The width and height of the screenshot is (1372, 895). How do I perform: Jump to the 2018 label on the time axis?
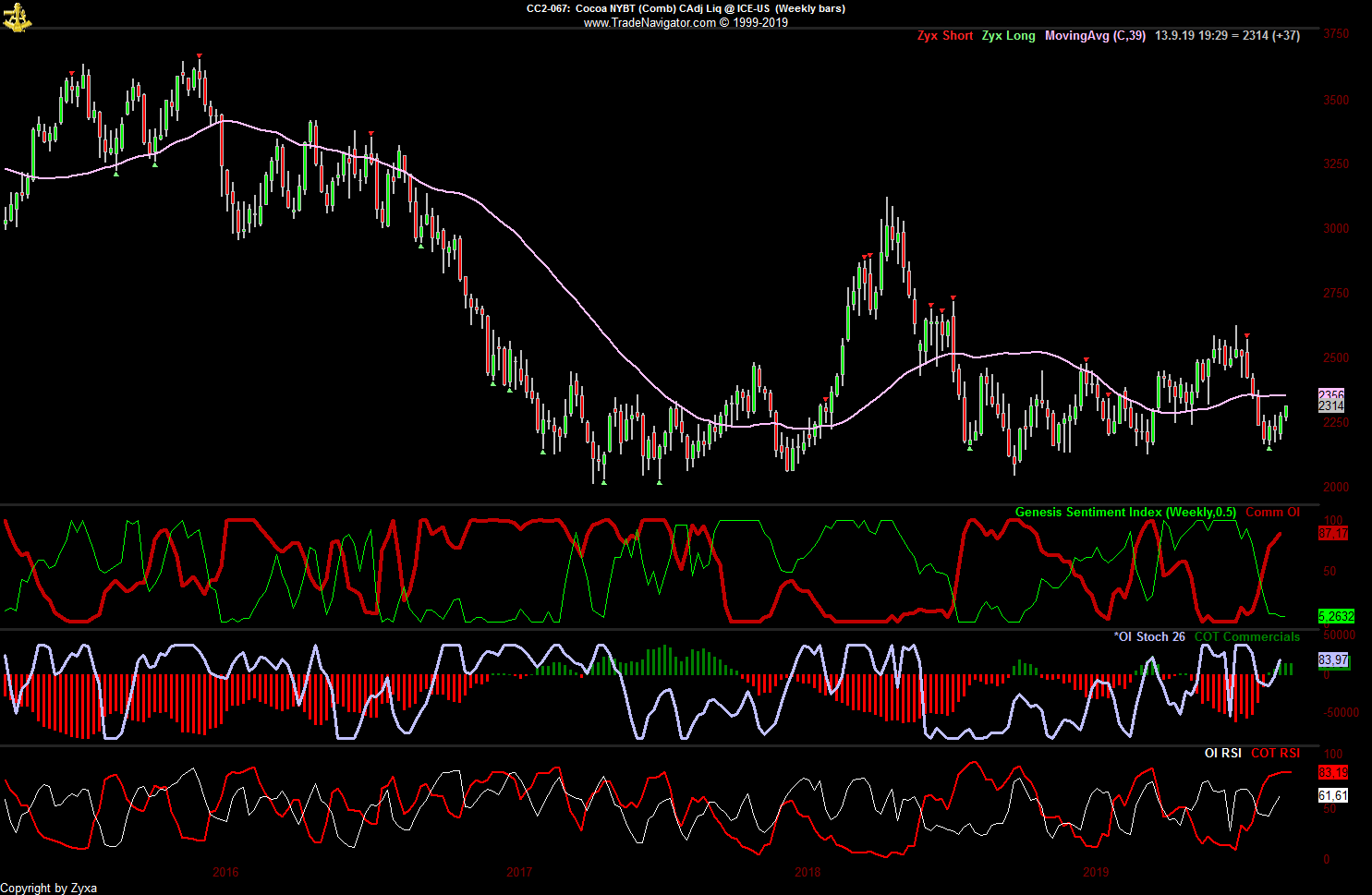coord(807,872)
